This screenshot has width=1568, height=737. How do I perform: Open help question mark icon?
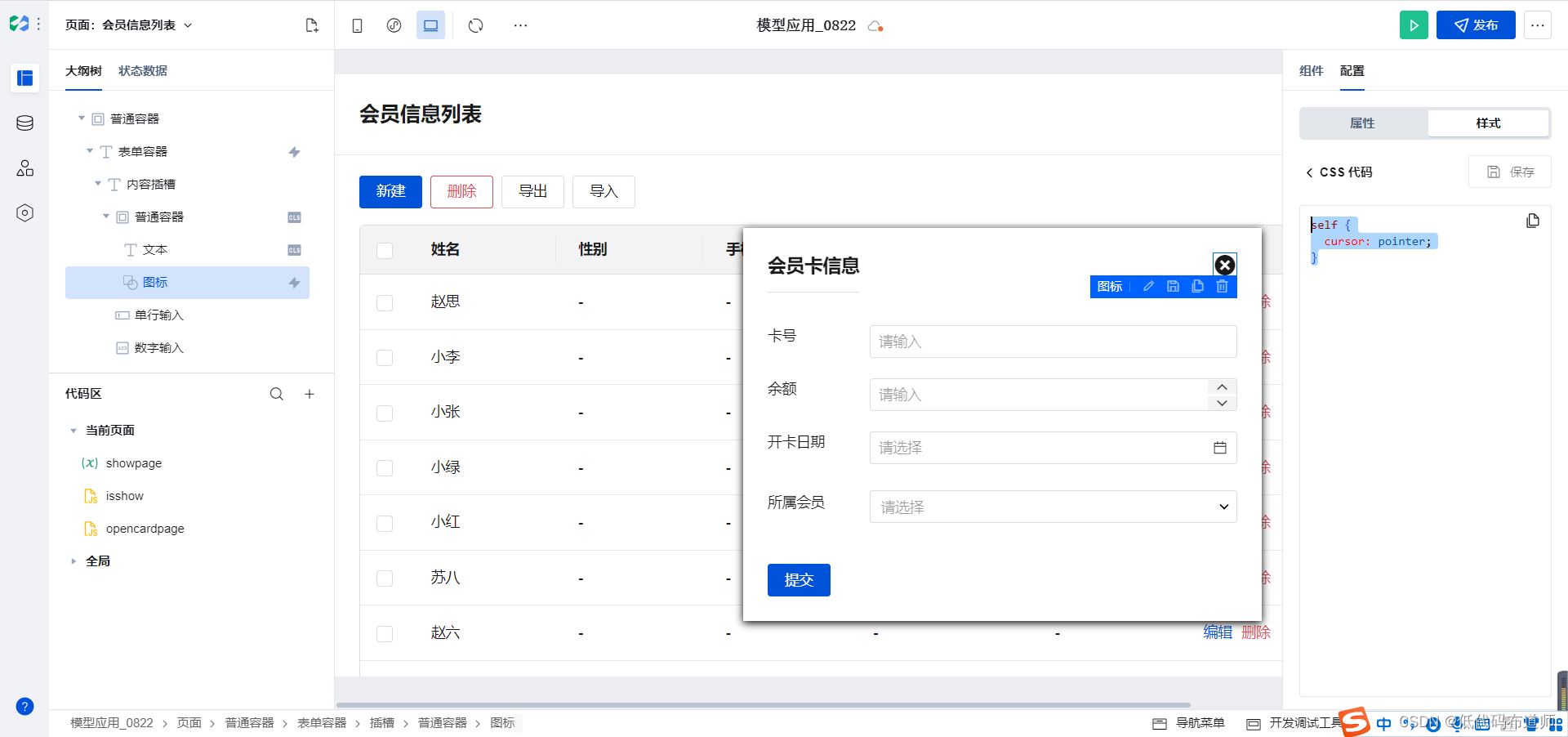25,707
